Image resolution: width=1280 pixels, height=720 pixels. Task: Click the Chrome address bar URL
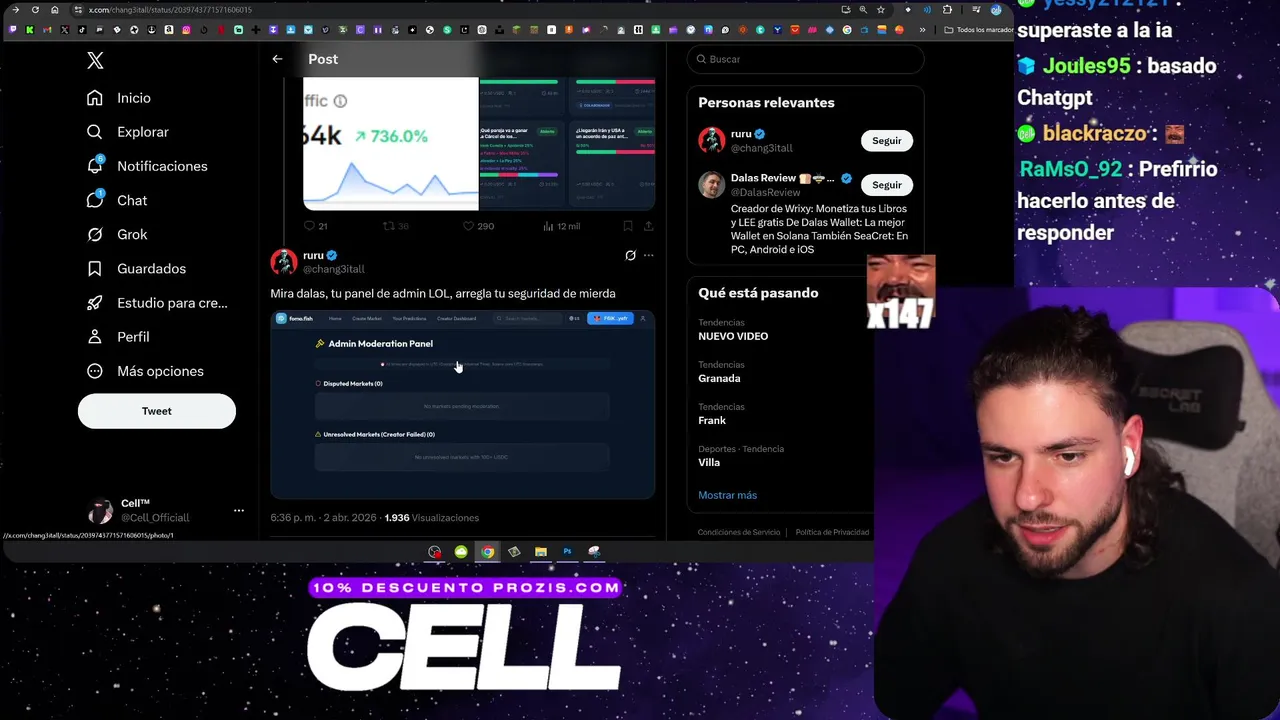(x=170, y=10)
